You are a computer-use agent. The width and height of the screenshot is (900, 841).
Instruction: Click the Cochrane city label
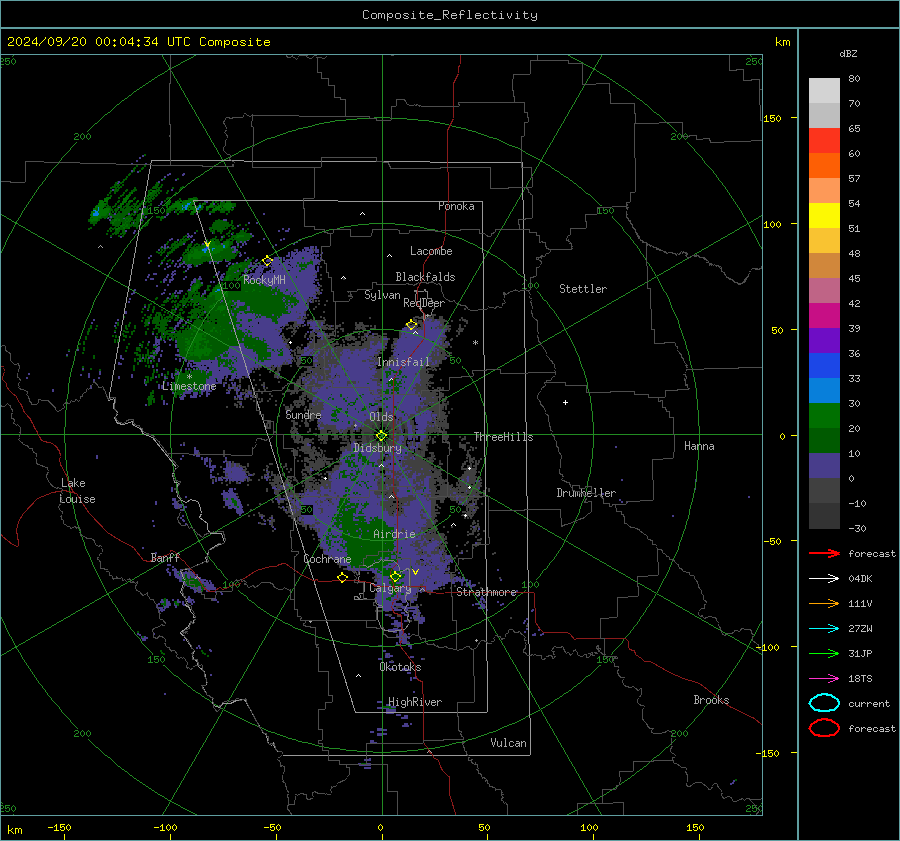pos(327,559)
